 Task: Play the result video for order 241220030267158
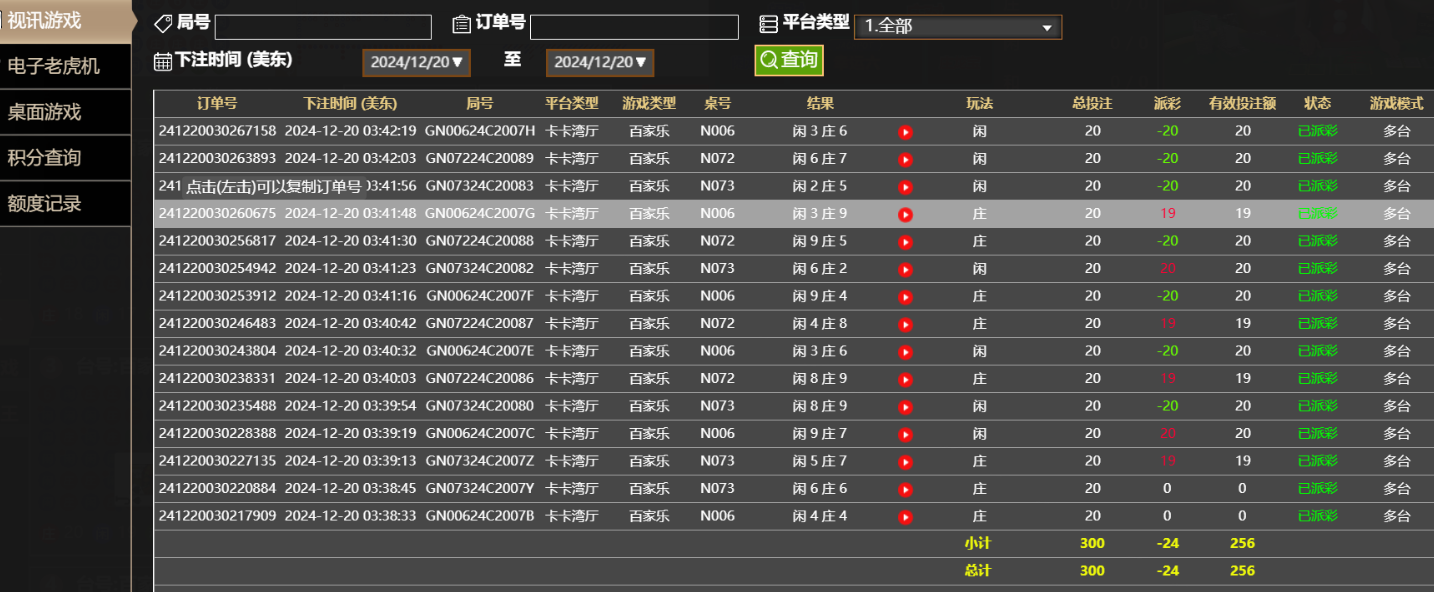(x=905, y=131)
